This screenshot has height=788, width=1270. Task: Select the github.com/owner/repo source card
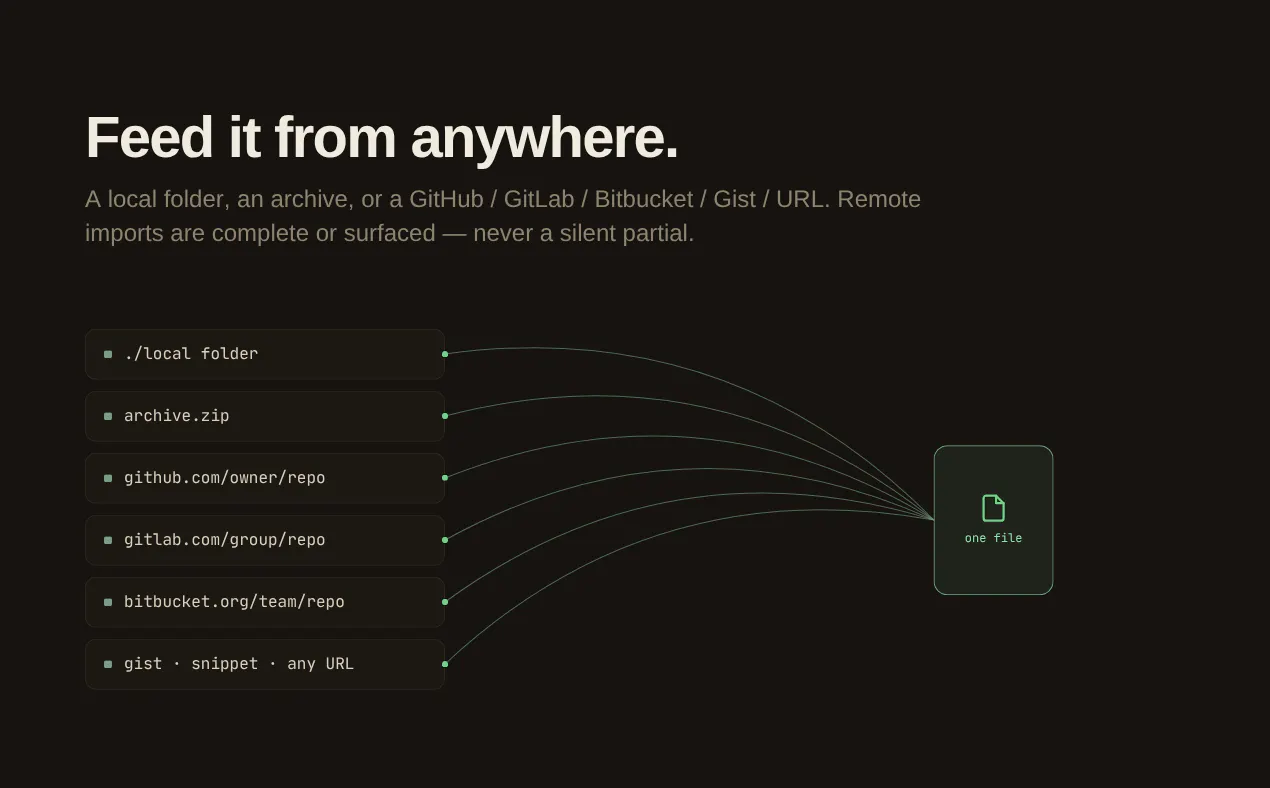pyautogui.click(x=265, y=478)
